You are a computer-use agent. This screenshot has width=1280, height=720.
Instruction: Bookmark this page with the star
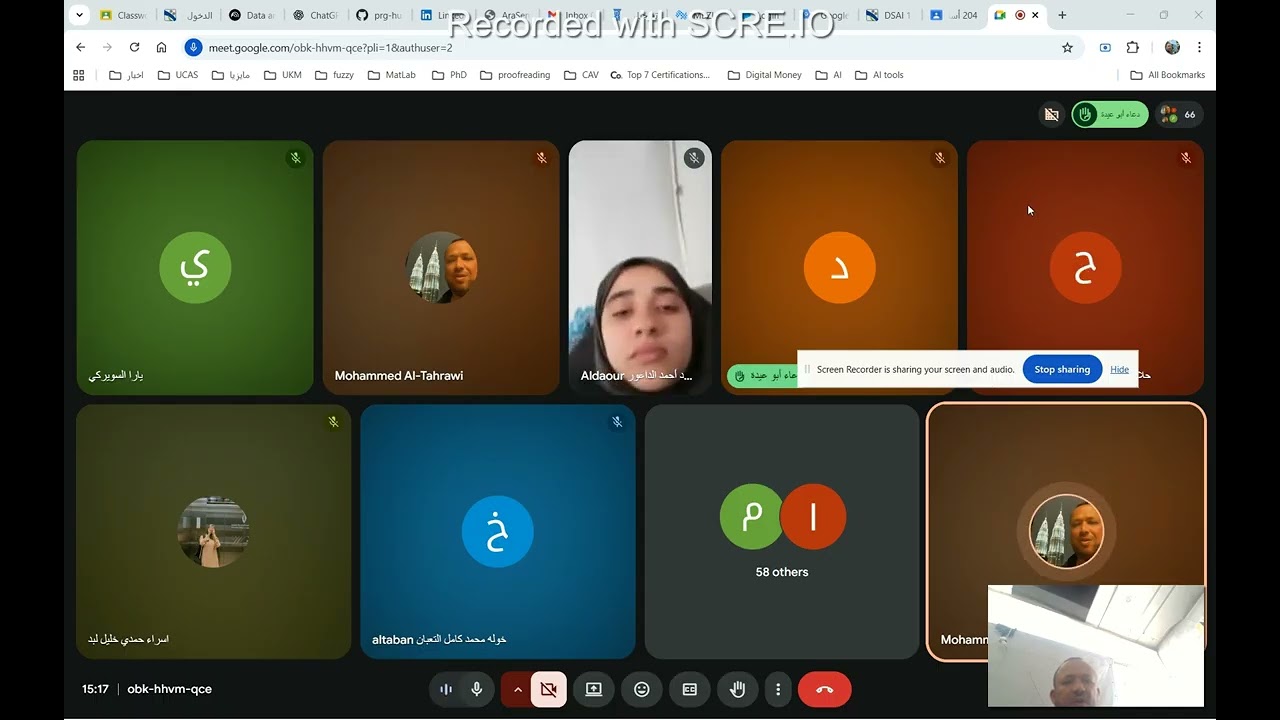tap(1067, 47)
